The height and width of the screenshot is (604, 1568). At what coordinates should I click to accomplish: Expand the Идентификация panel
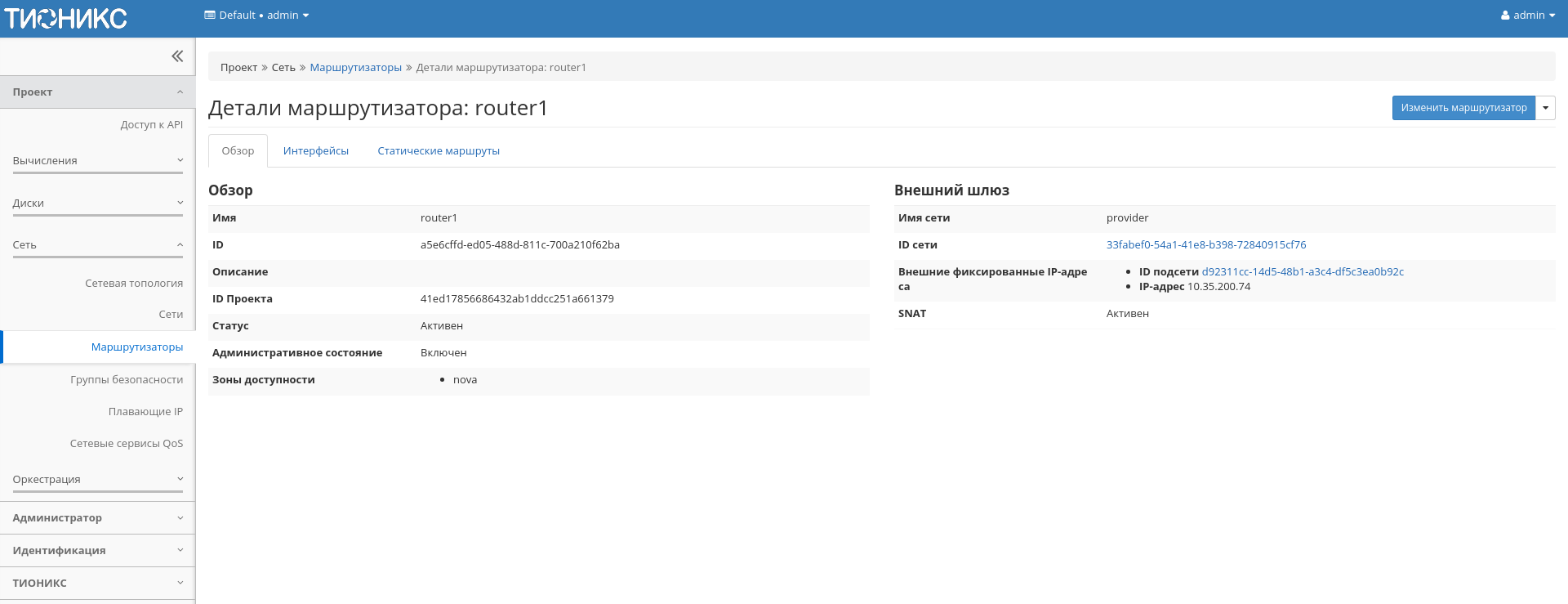[97, 551]
